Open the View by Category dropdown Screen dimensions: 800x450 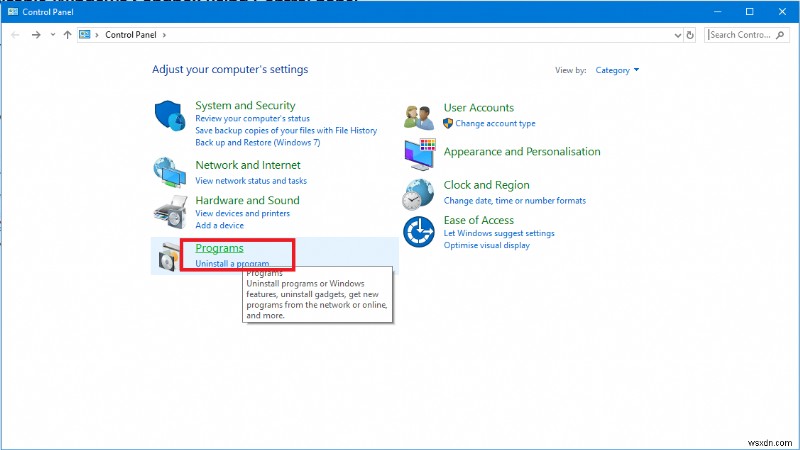[617, 70]
